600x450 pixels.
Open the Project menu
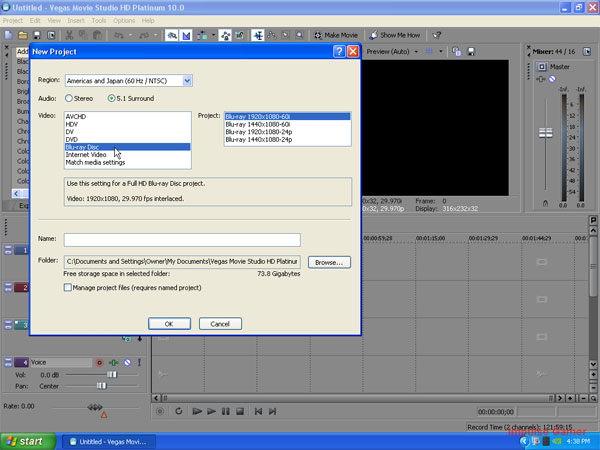pyautogui.click(x=13, y=21)
